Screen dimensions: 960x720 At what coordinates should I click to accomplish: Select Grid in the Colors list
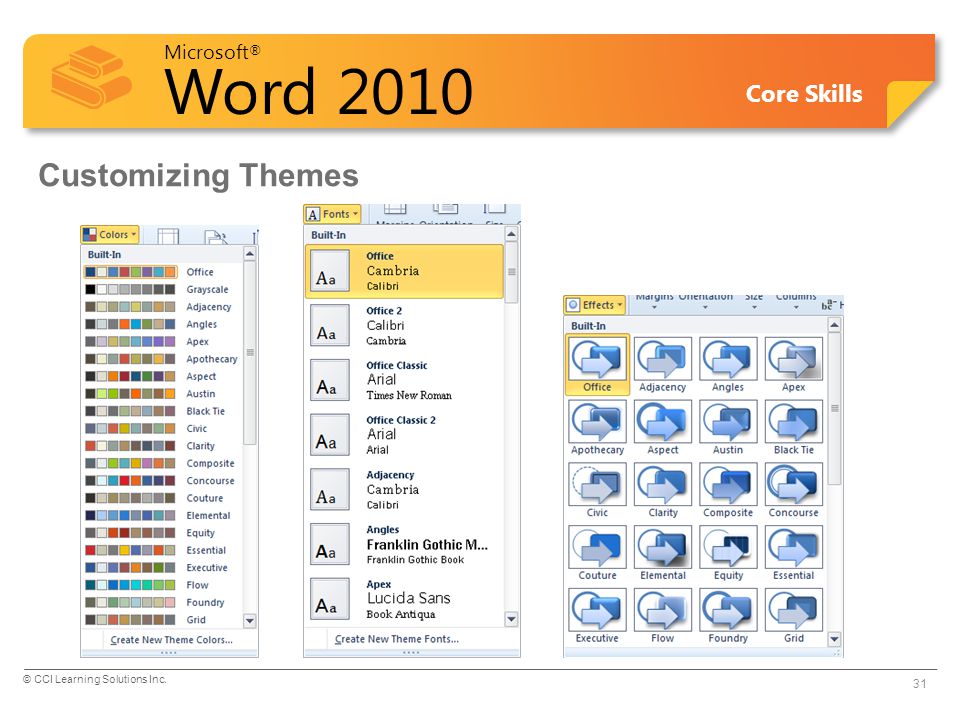[x=196, y=620]
